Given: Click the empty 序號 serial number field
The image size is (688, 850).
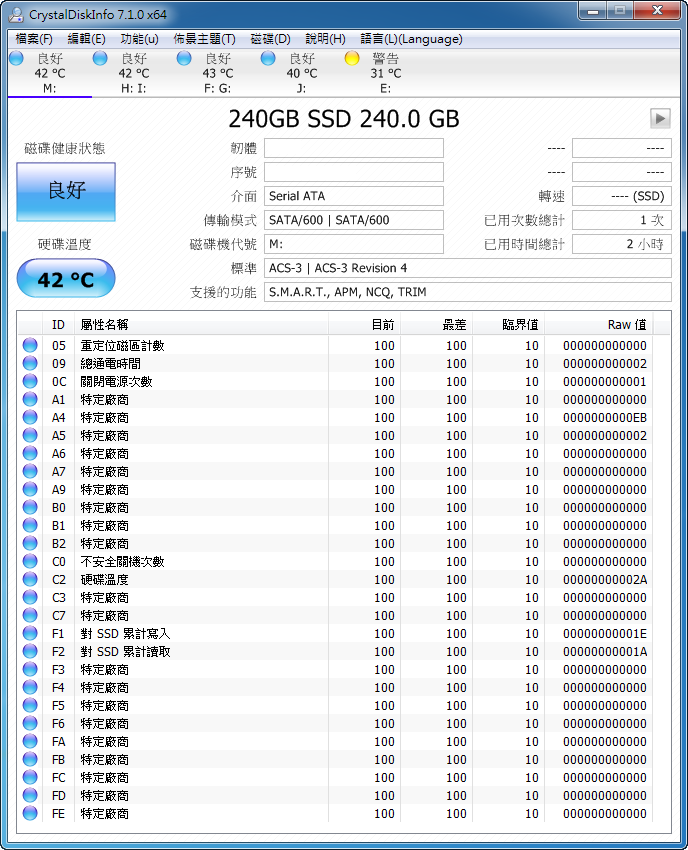Looking at the screenshot, I should [353, 172].
